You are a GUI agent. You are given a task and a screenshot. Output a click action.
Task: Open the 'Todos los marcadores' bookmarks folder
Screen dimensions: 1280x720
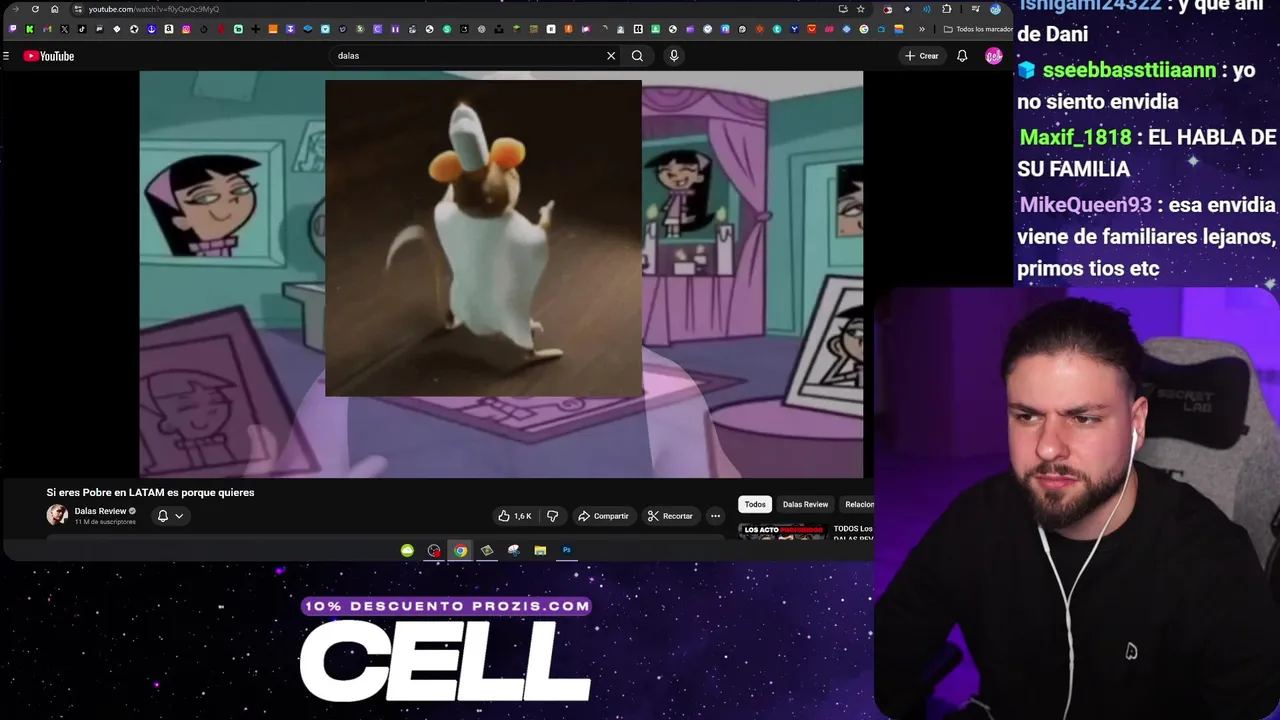pyautogui.click(x=978, y=29)
